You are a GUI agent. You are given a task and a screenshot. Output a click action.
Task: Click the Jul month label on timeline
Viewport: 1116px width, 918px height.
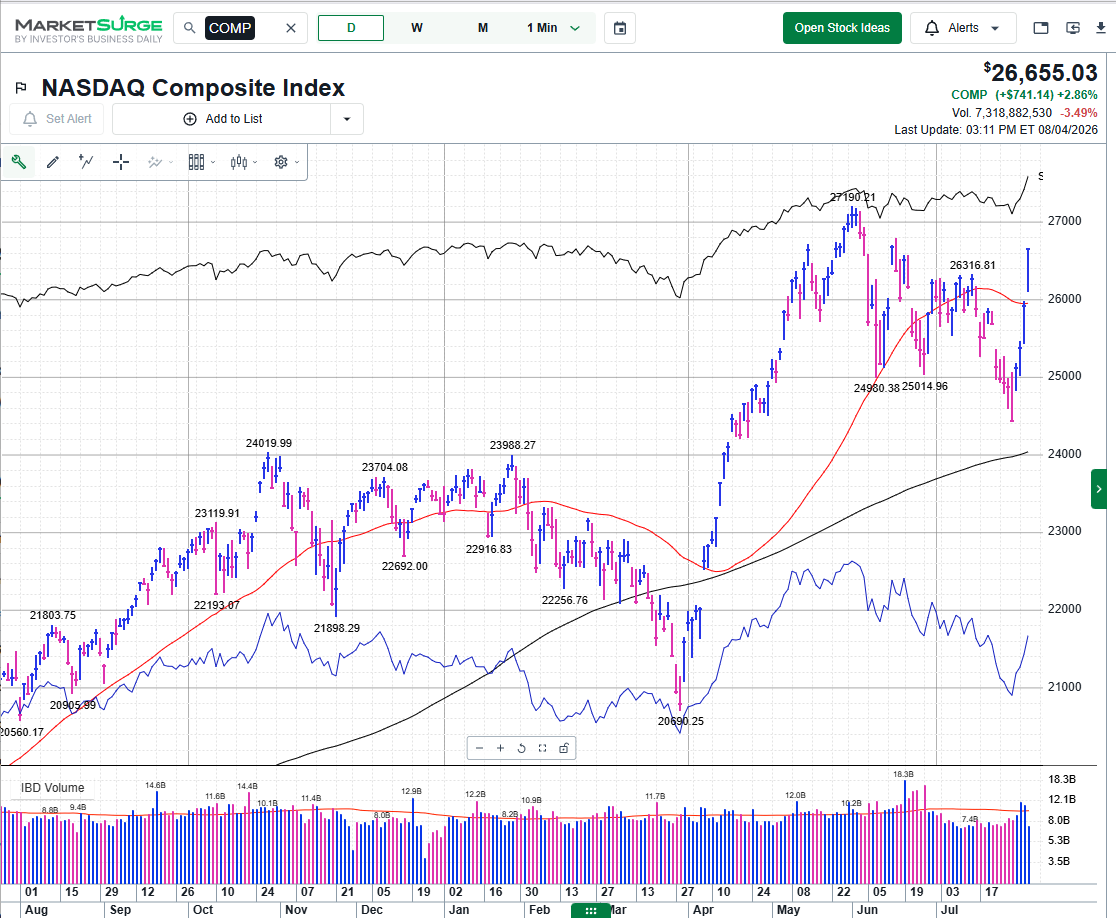tap(949, 909)
